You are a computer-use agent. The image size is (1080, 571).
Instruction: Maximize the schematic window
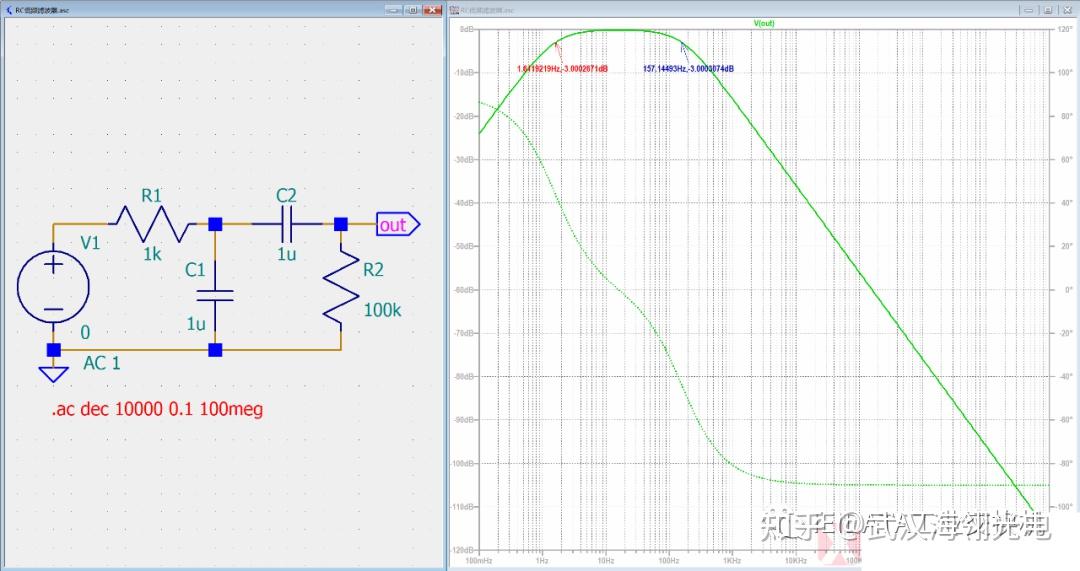tap(413, 10)
